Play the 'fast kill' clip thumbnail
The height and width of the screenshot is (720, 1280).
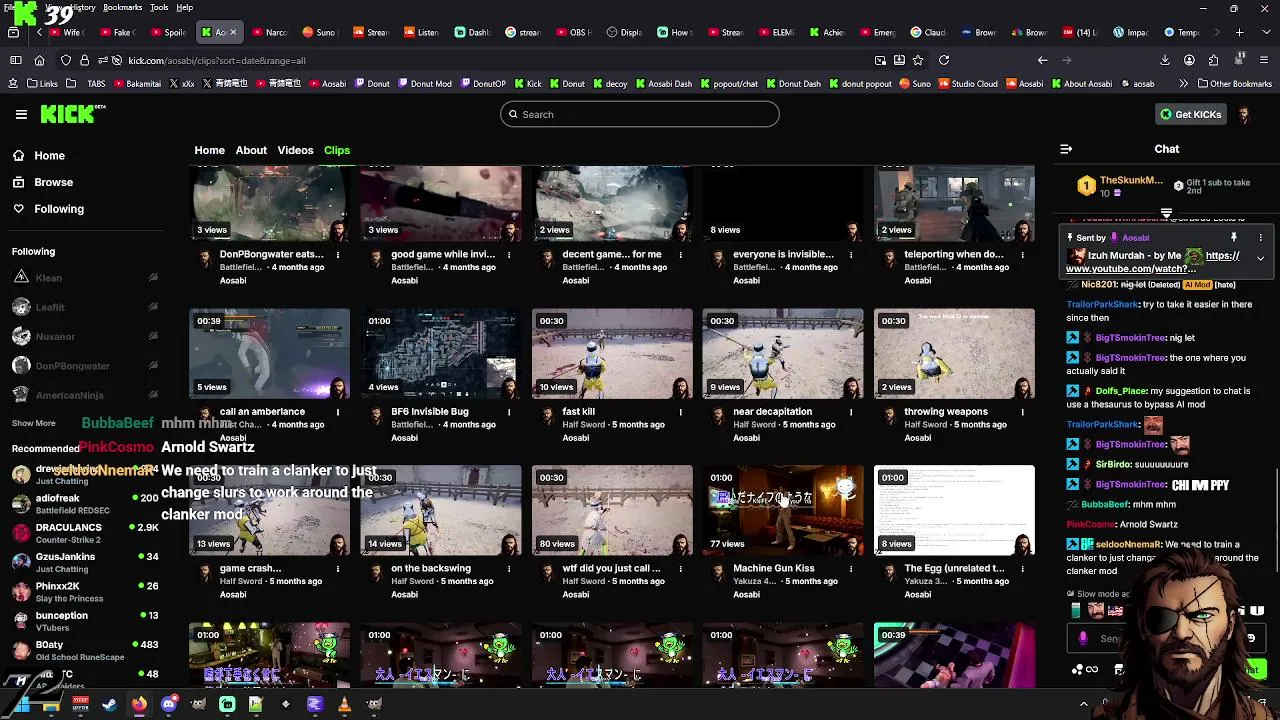tap(612, 354)
